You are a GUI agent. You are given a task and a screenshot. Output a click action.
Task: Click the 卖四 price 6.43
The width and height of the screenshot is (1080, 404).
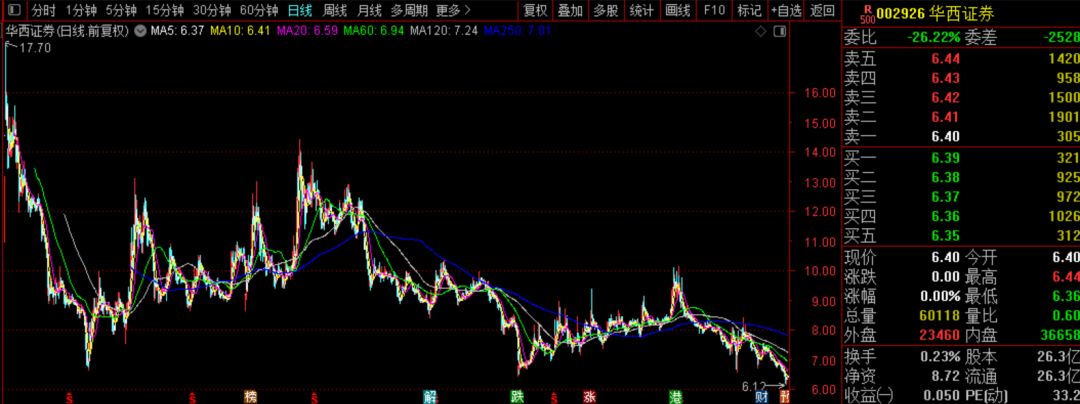946,78
